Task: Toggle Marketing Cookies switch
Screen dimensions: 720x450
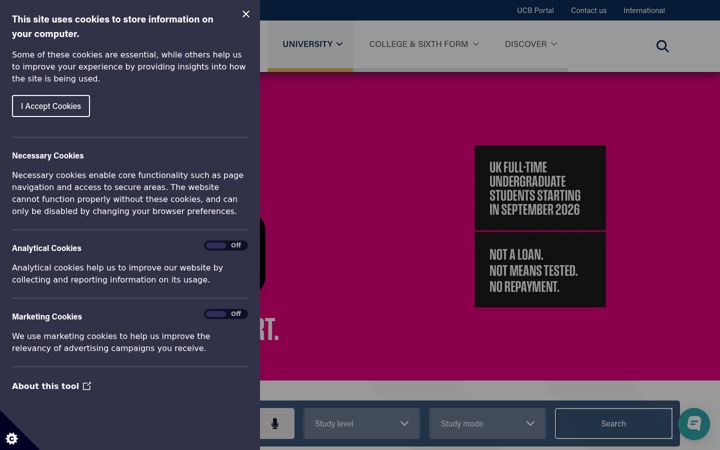Action: [225, 314]
